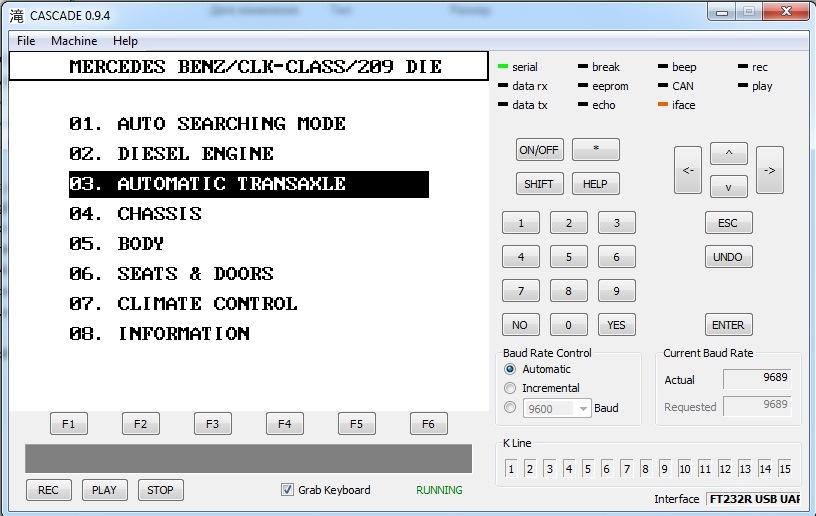Click the up arrow (^) button
Image resolution: width=816 pixels, height=516 pixels.
pyautogui.click(x=729, y=153)
